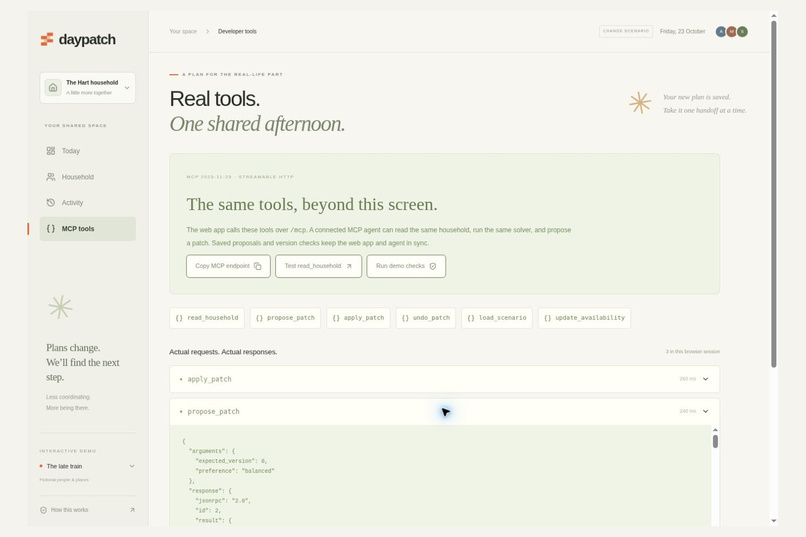Click Developer tools breadcrumb
Image resolution: width=806 pixels, height=537 pixels.
point(237,31)
